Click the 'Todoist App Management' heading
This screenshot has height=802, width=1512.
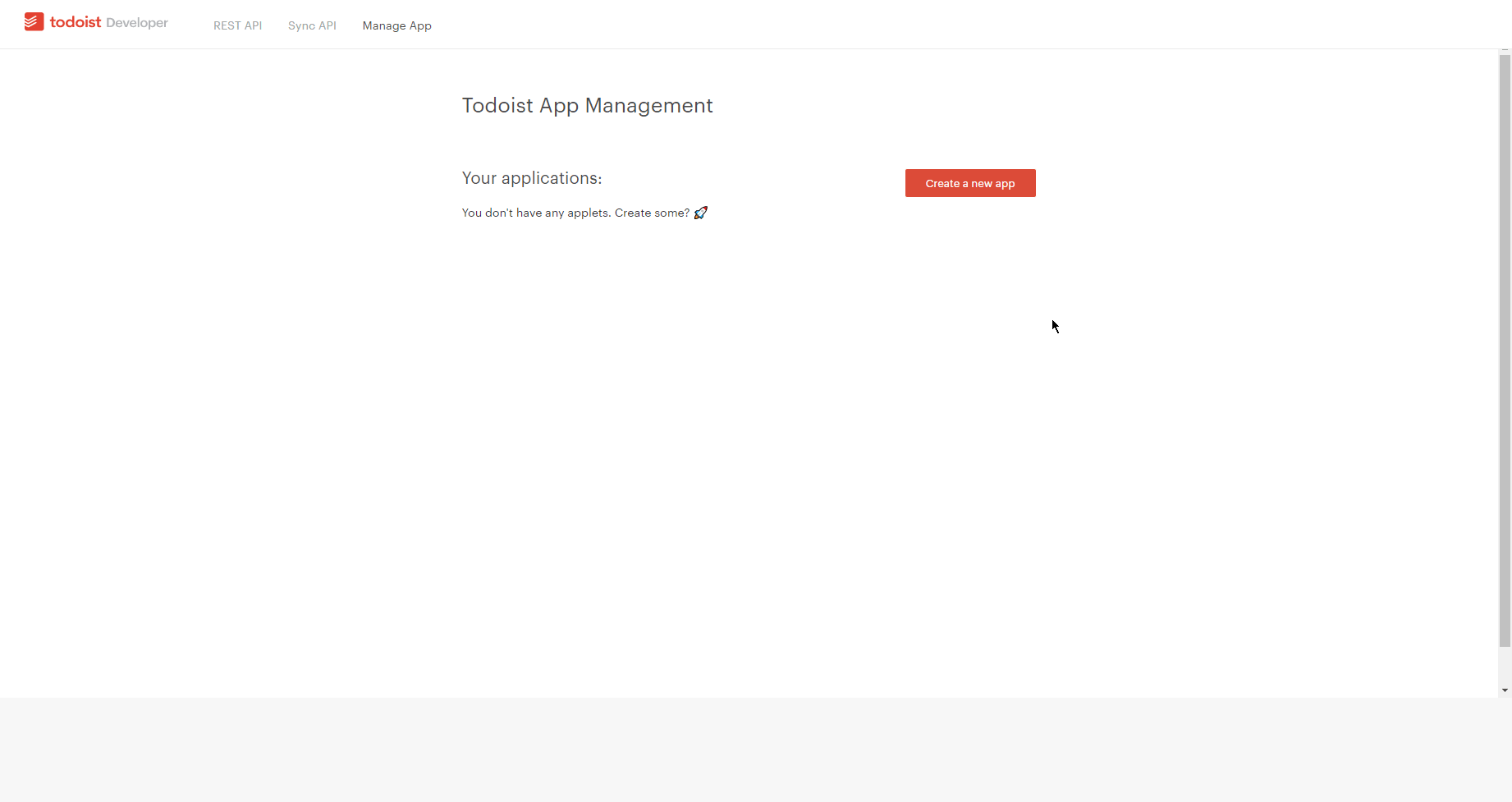(x=587, y=105)
